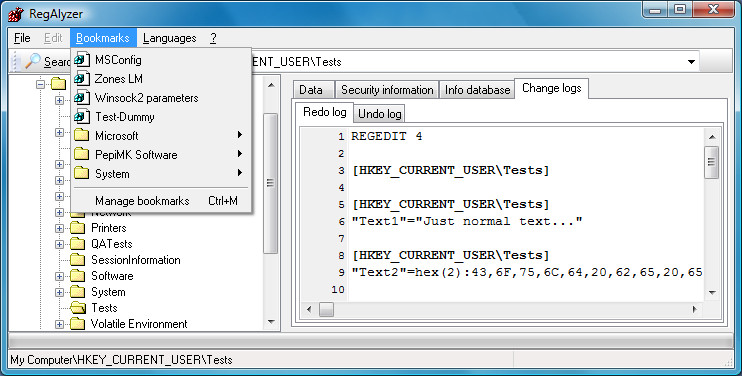
Task: Click the Test-Dummy bookmark icon
Action: click(82, 117)
